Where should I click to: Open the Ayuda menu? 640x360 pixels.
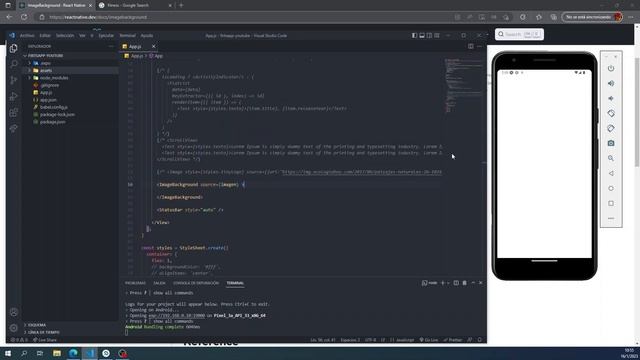(x=147, y=36)
